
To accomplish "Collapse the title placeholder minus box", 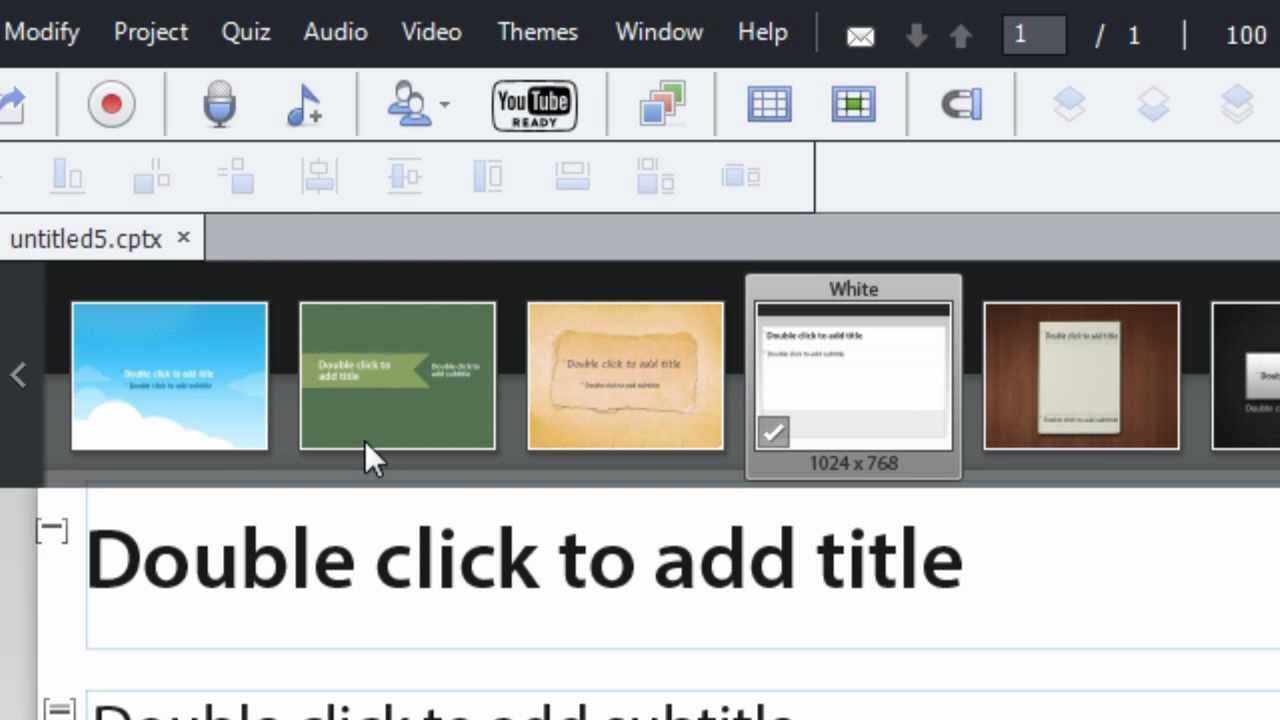I will click(x=52, y=530).
